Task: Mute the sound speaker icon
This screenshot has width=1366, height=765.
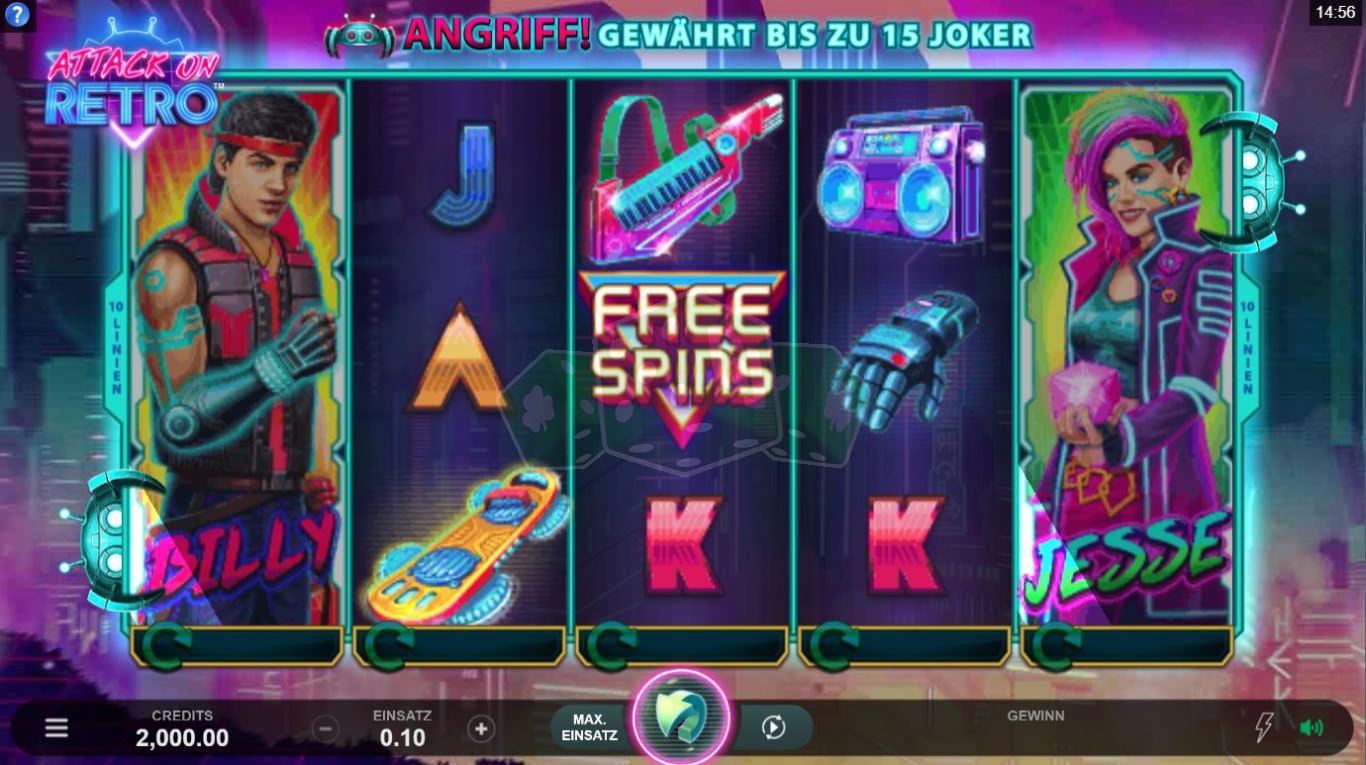Action: pos(1311,728)
